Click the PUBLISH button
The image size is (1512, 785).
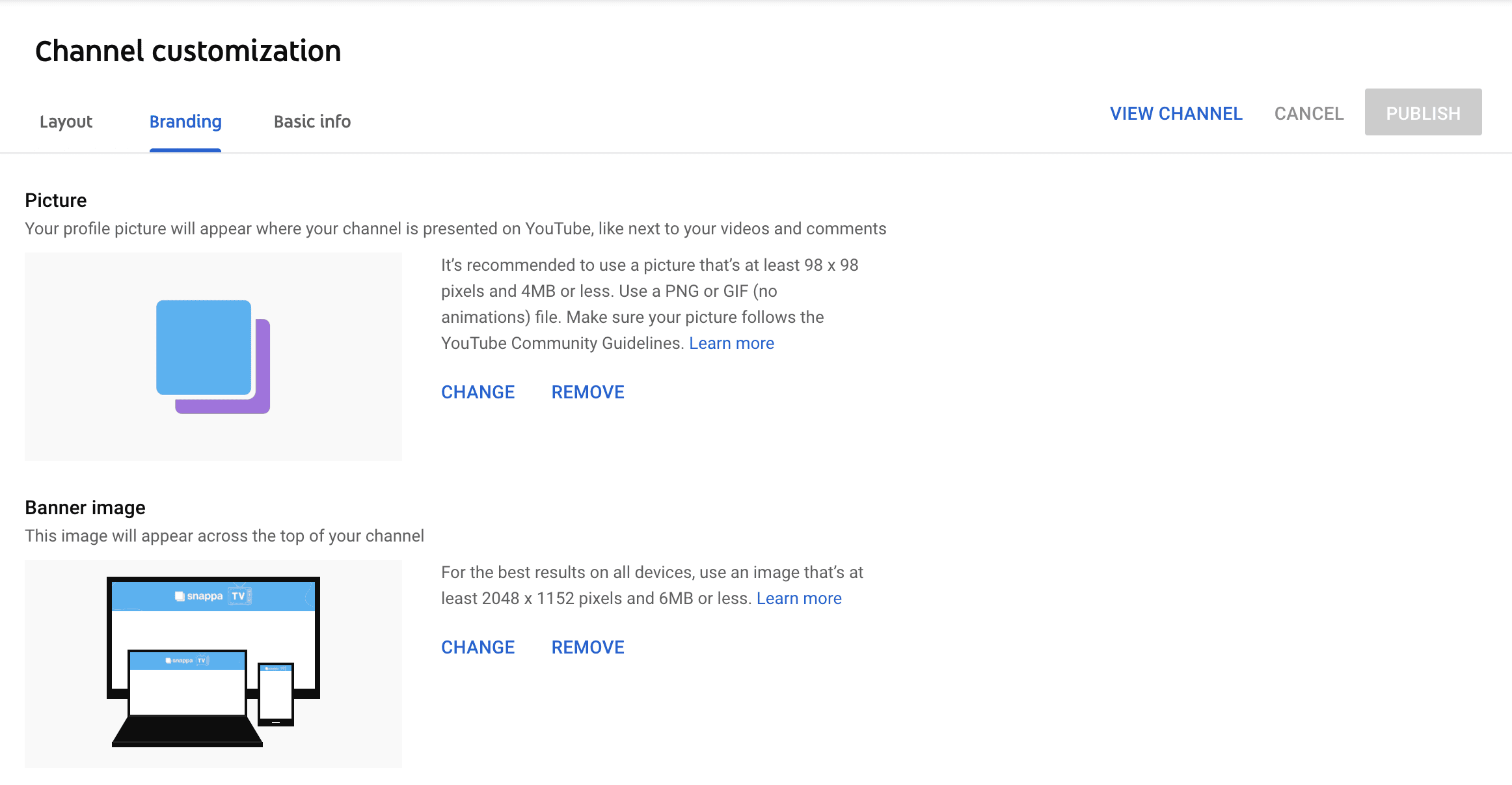(1422, 111)
